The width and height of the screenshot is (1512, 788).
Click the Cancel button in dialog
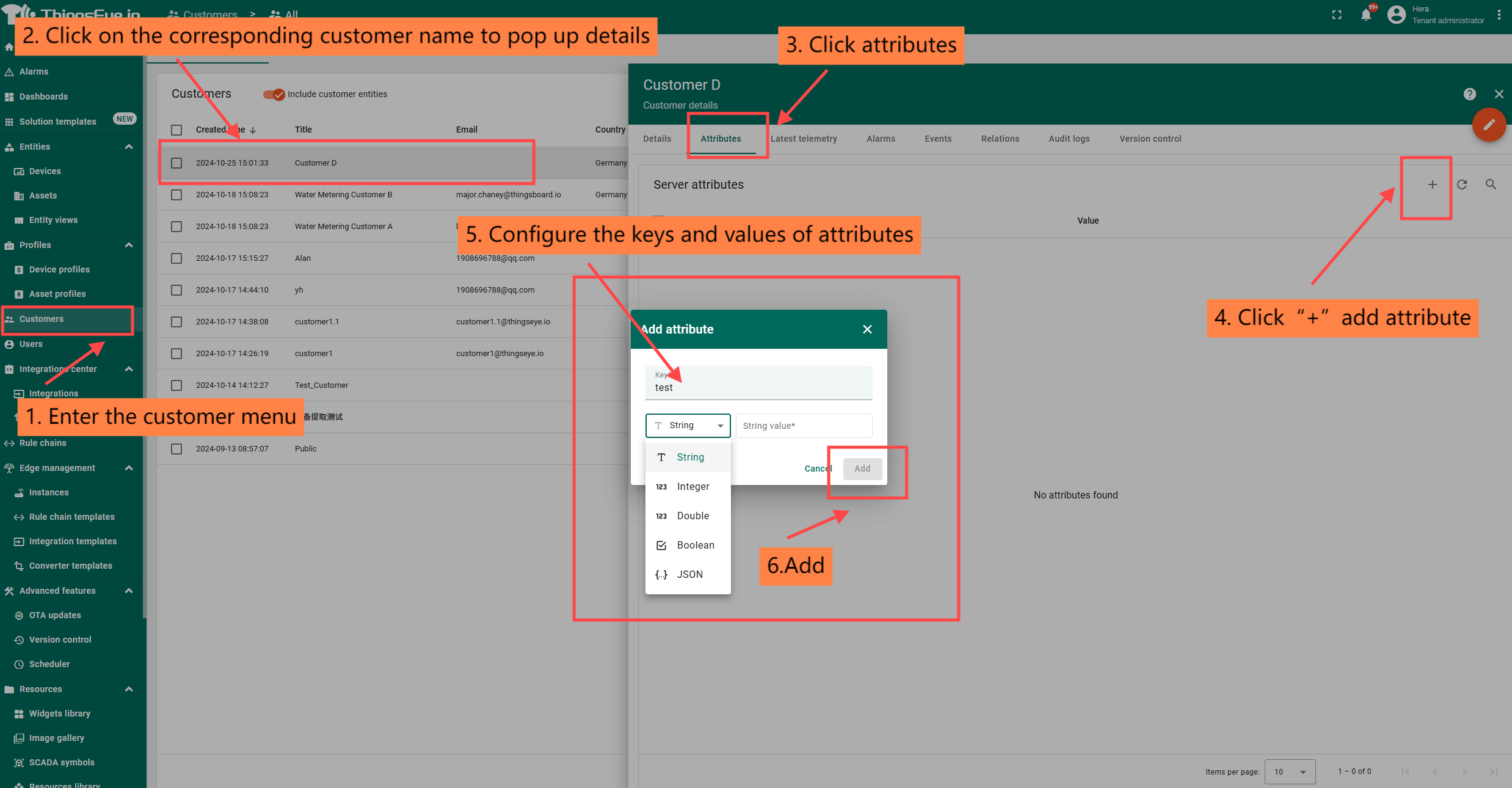point(817,469)
